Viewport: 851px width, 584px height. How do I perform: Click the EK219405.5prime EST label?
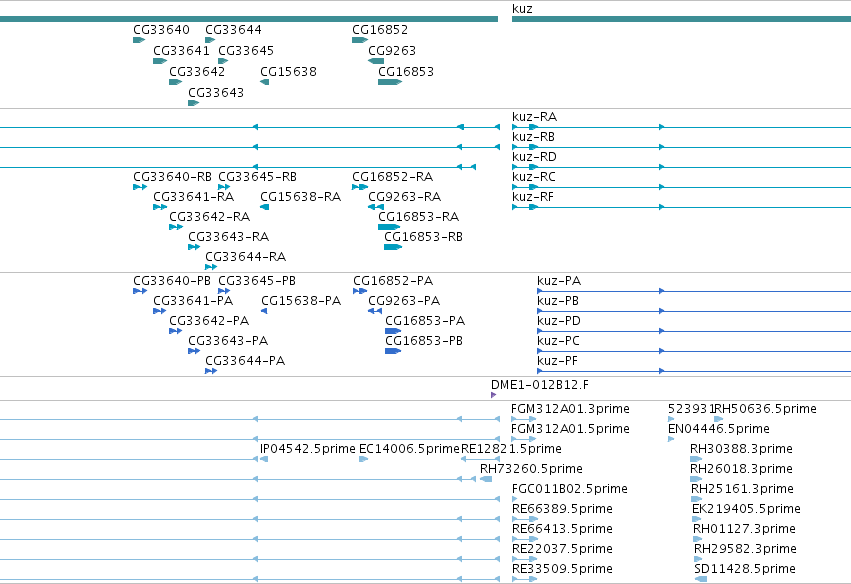(x=746, y=509)
